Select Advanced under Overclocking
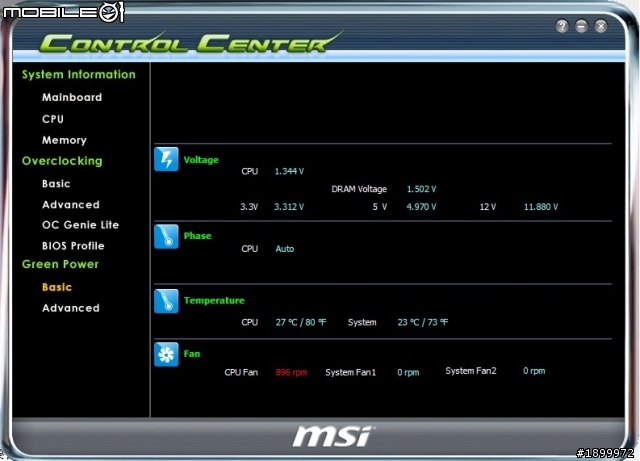Screen dimensions: 640x461 (71, 205)
